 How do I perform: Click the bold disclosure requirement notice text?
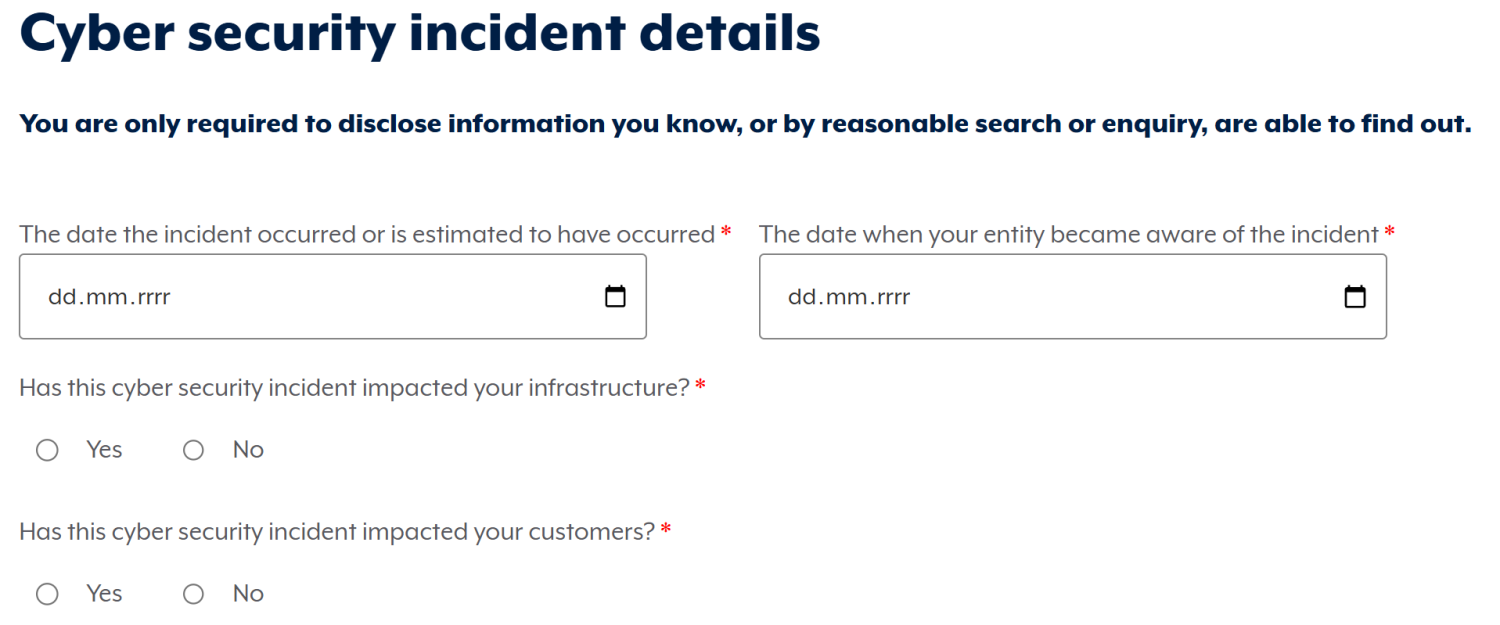coord(746,125)
